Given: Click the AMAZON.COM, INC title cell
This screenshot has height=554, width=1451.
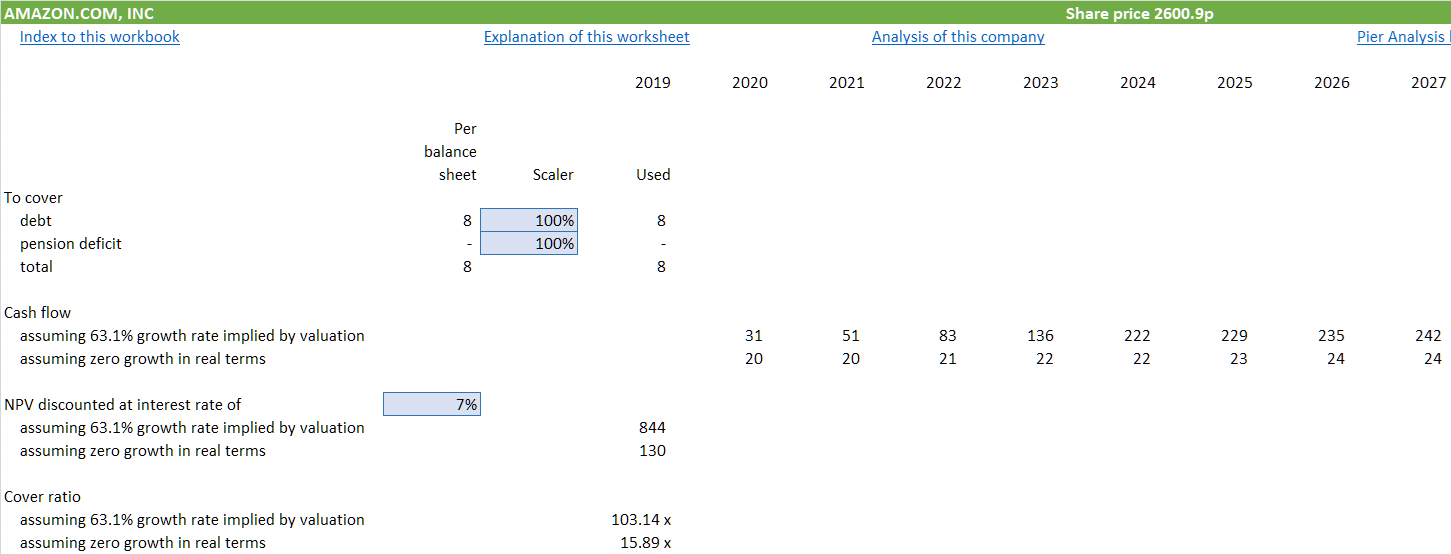Looking at the screenshot, I should click(x=79, y=13).
